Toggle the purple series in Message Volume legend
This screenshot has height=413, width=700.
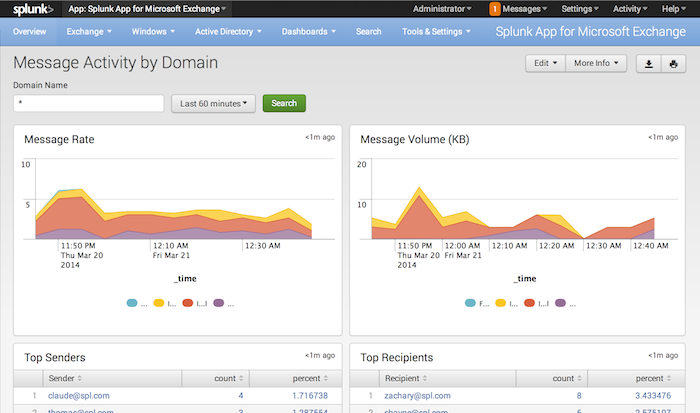click(565, 303)
